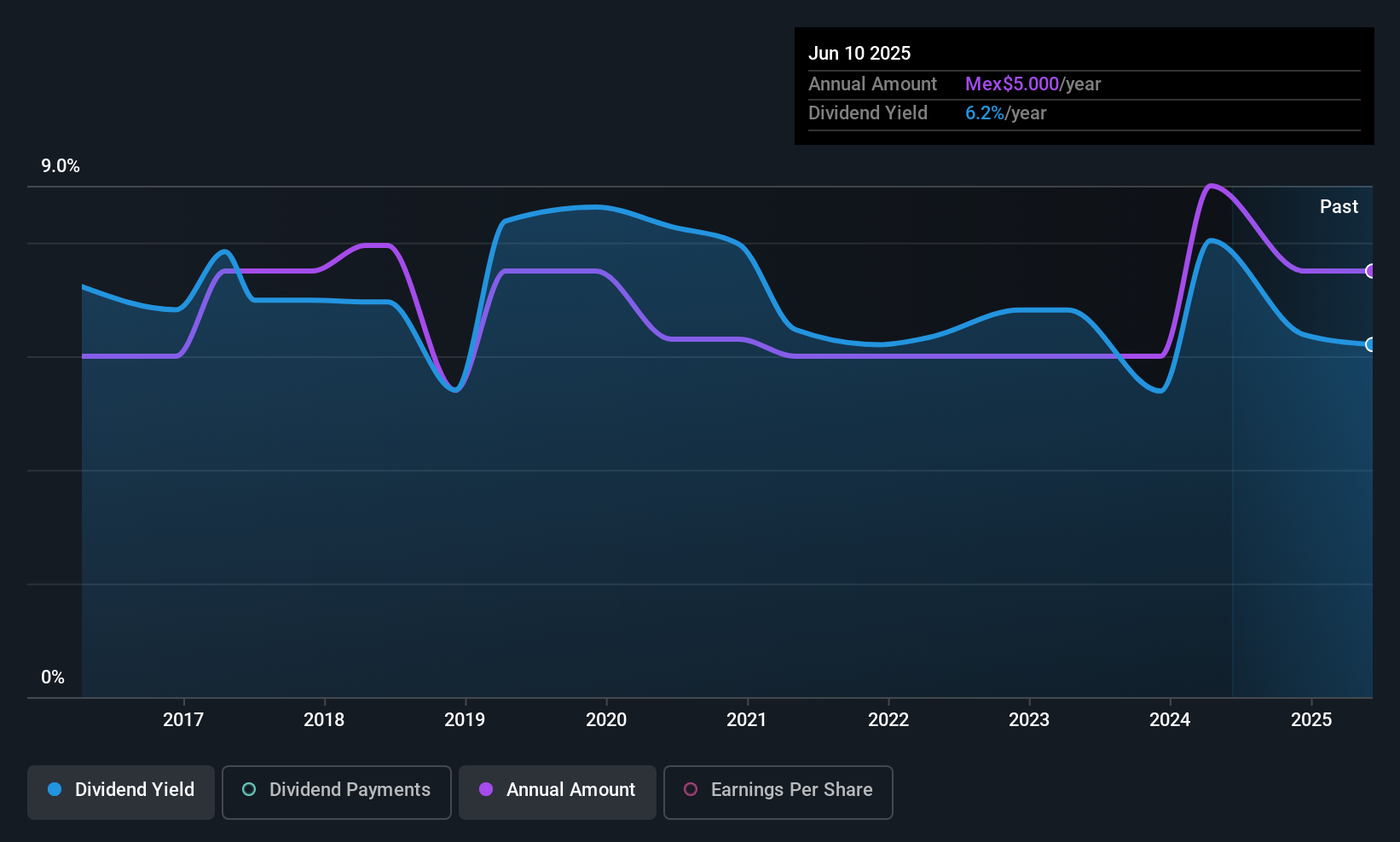This screenshot has width=1400, height=842.
Task: Show the Earnings Per Share series
Action: (778, 792)
